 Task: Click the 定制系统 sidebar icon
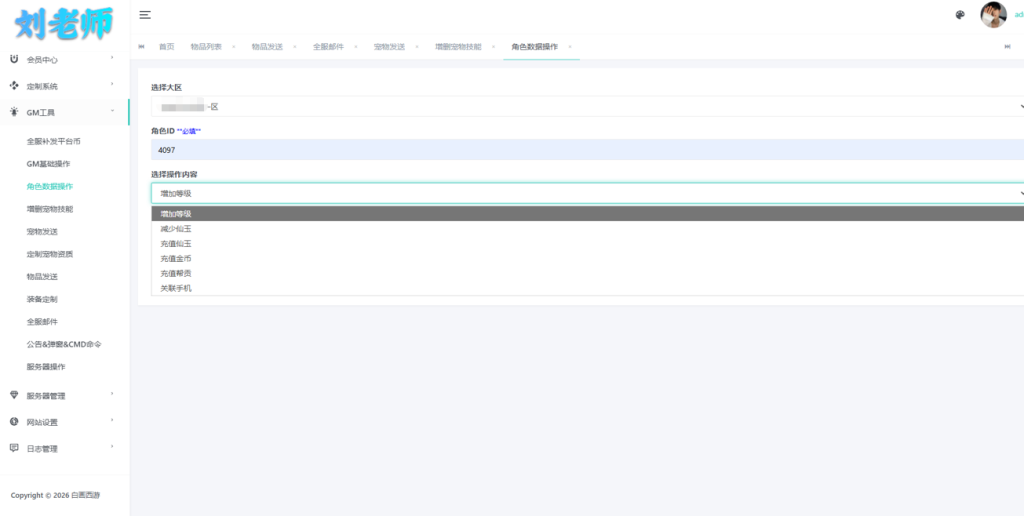[x=14, y=86]
